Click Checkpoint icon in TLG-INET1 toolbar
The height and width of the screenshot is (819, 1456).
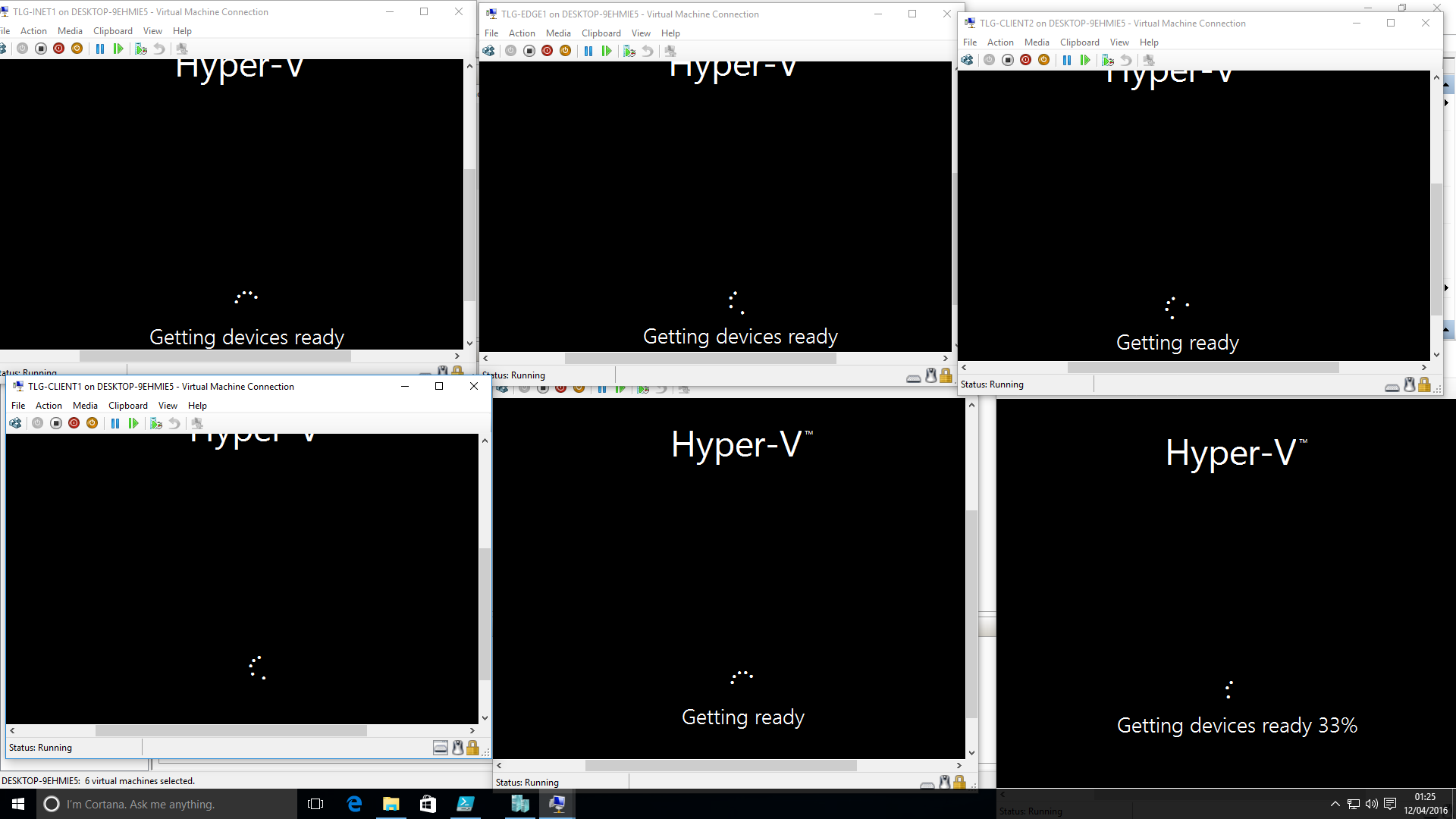point(141,49)
